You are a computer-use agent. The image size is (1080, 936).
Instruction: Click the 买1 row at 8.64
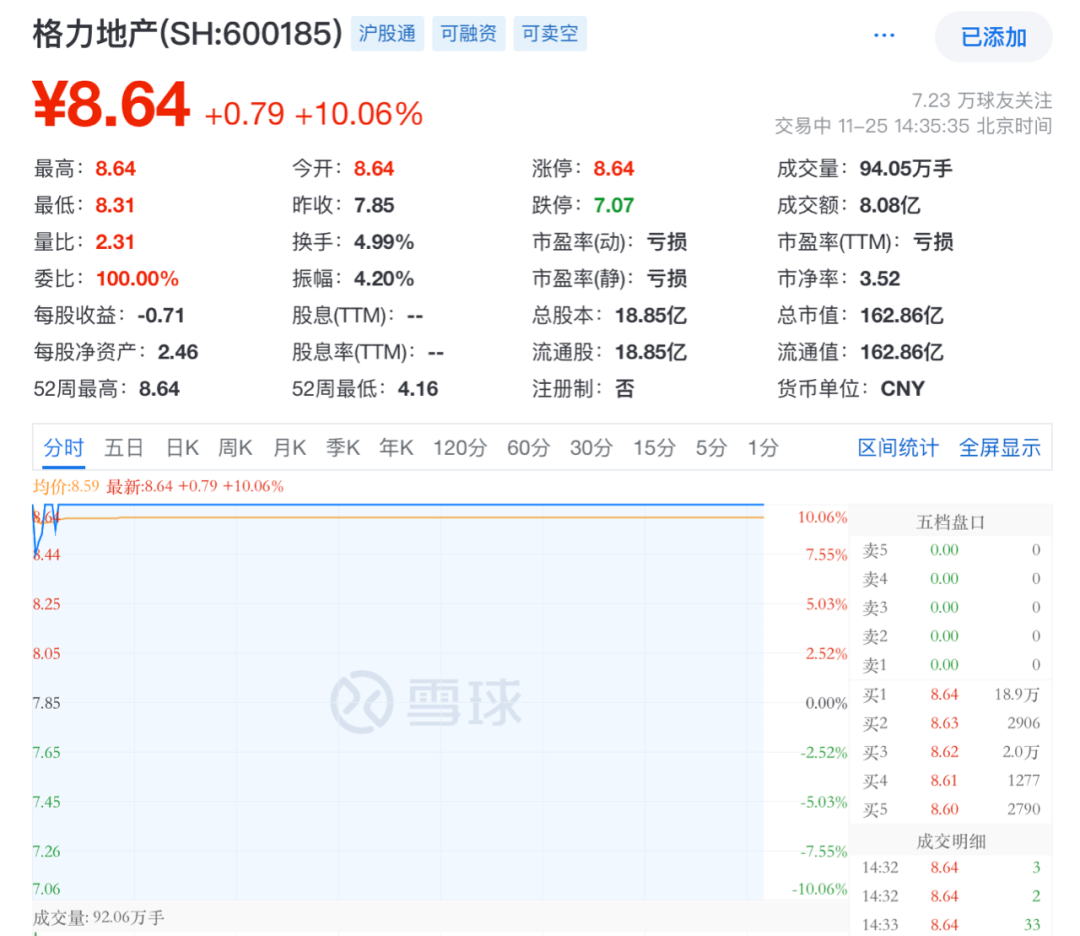(951, 694)
